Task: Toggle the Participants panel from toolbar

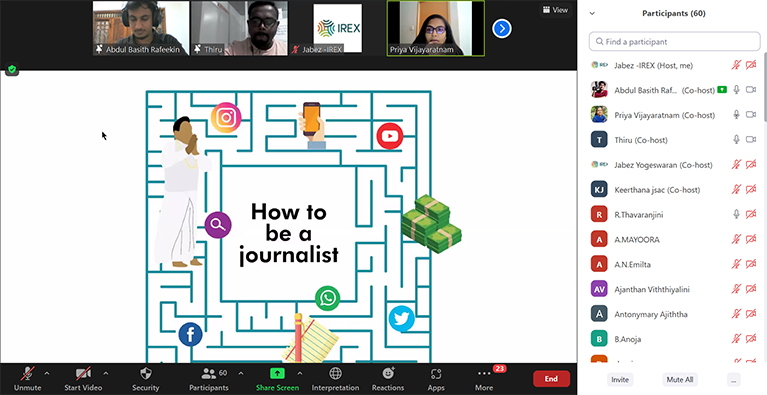Action: [209, 379]
